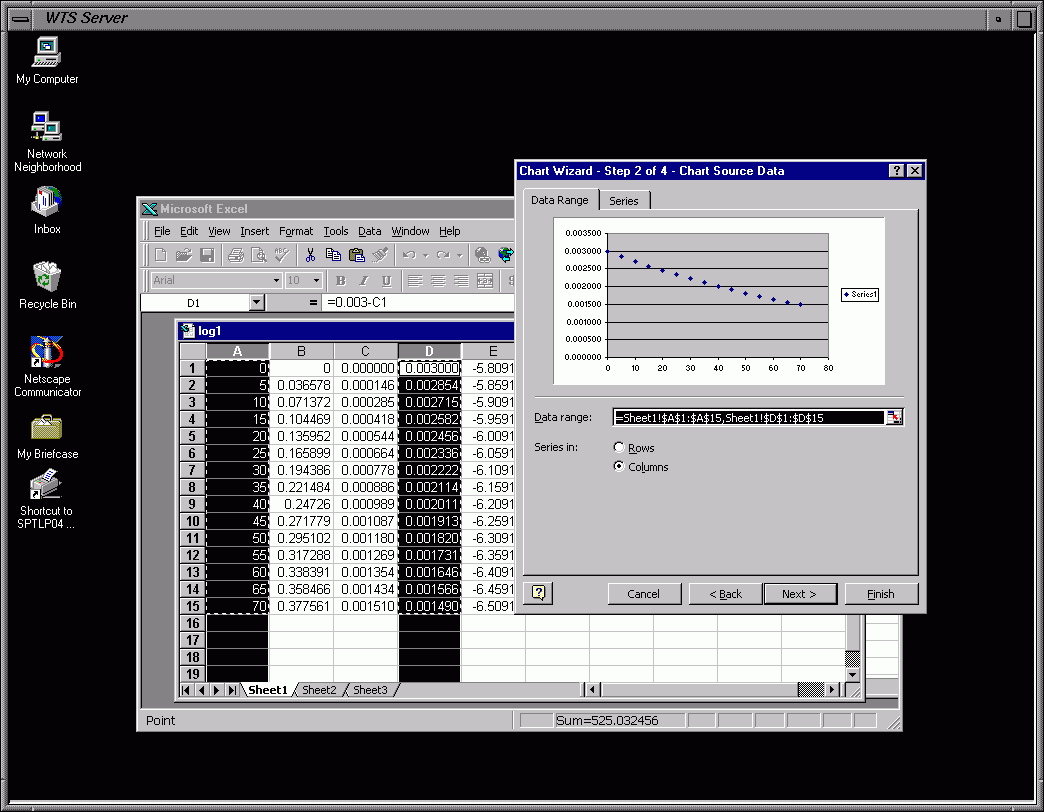
Task: Click the Cut scissors icon
Action: [310, 255]
